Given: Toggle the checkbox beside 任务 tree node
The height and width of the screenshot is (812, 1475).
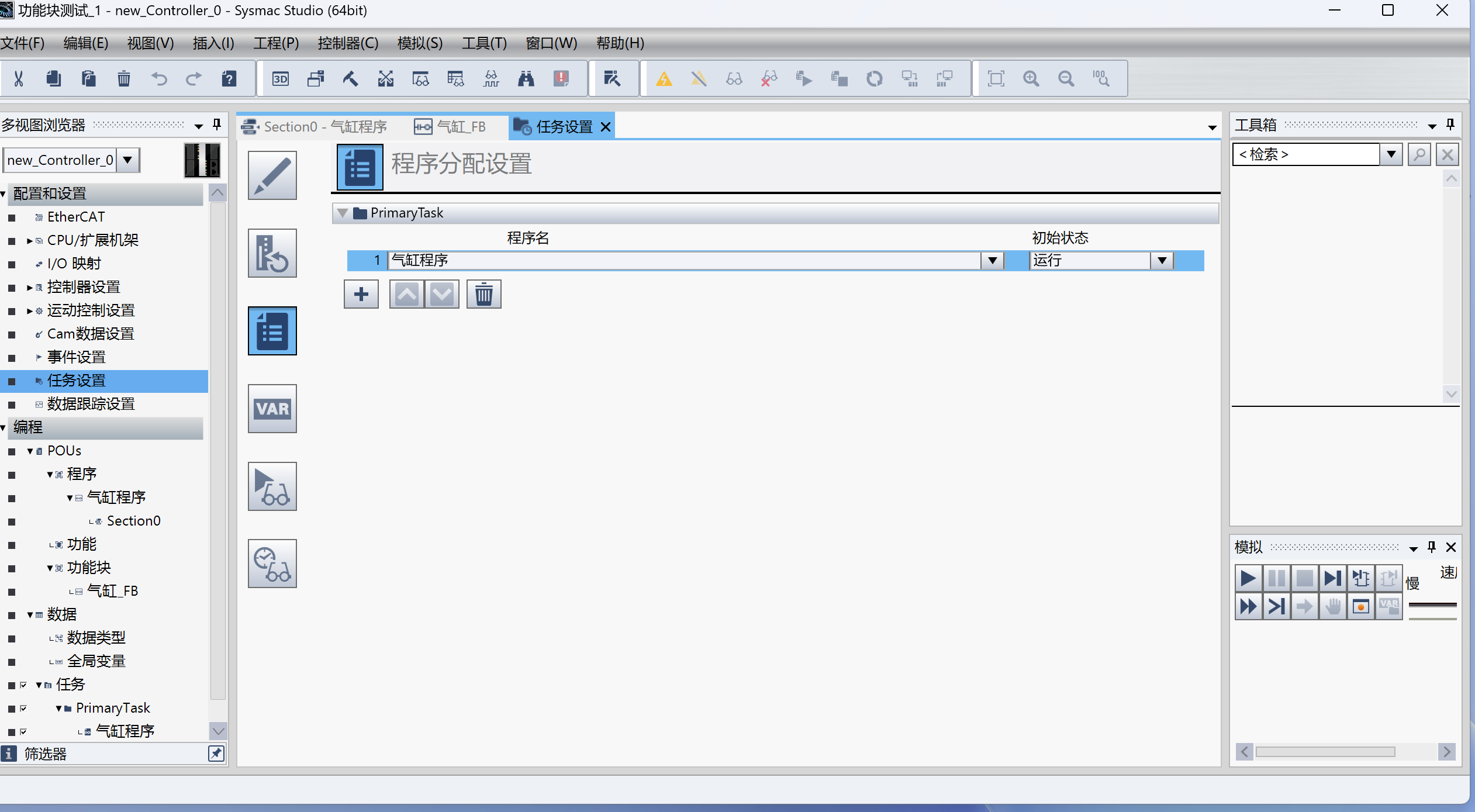Looking at the screenshot, I should (x=23, y=685).
